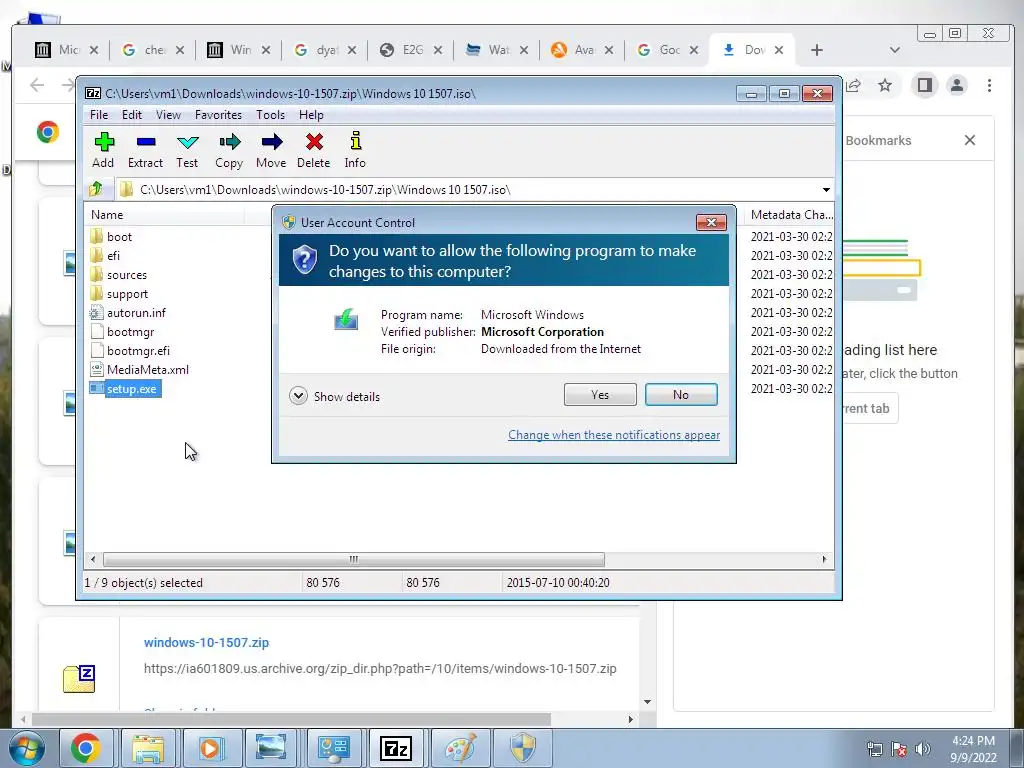Screen dimensions: 1024x768
Task: Click the Metadata Changed column header
Action: tap(790, 215)
